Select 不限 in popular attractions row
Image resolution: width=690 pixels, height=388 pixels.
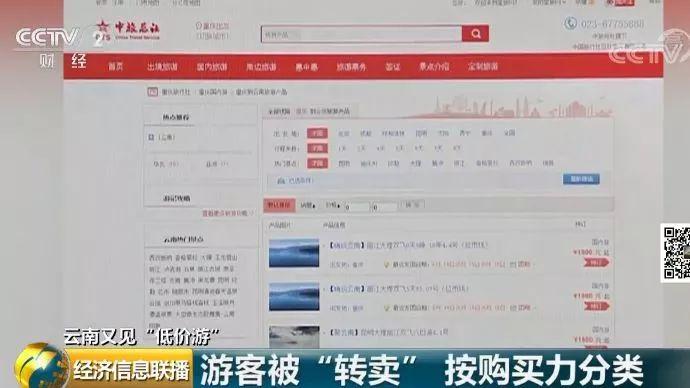317,163
